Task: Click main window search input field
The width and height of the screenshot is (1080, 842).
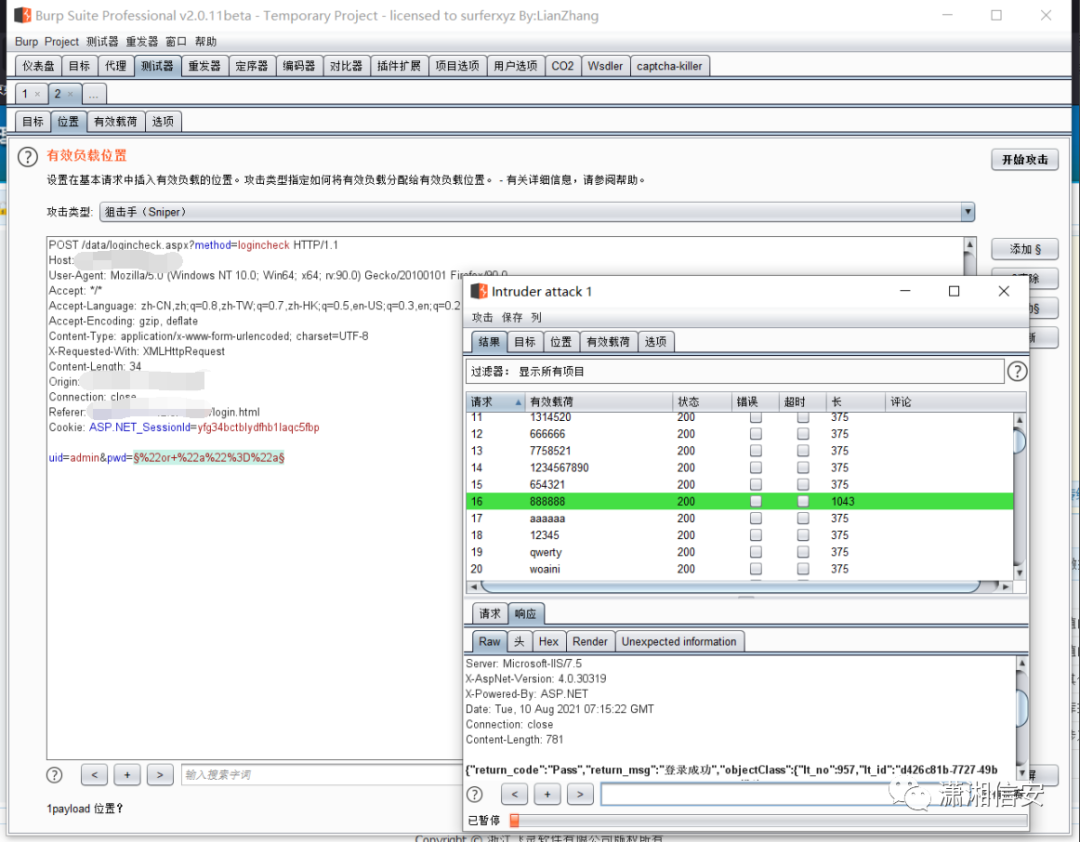Action: (x=321, y=775)
